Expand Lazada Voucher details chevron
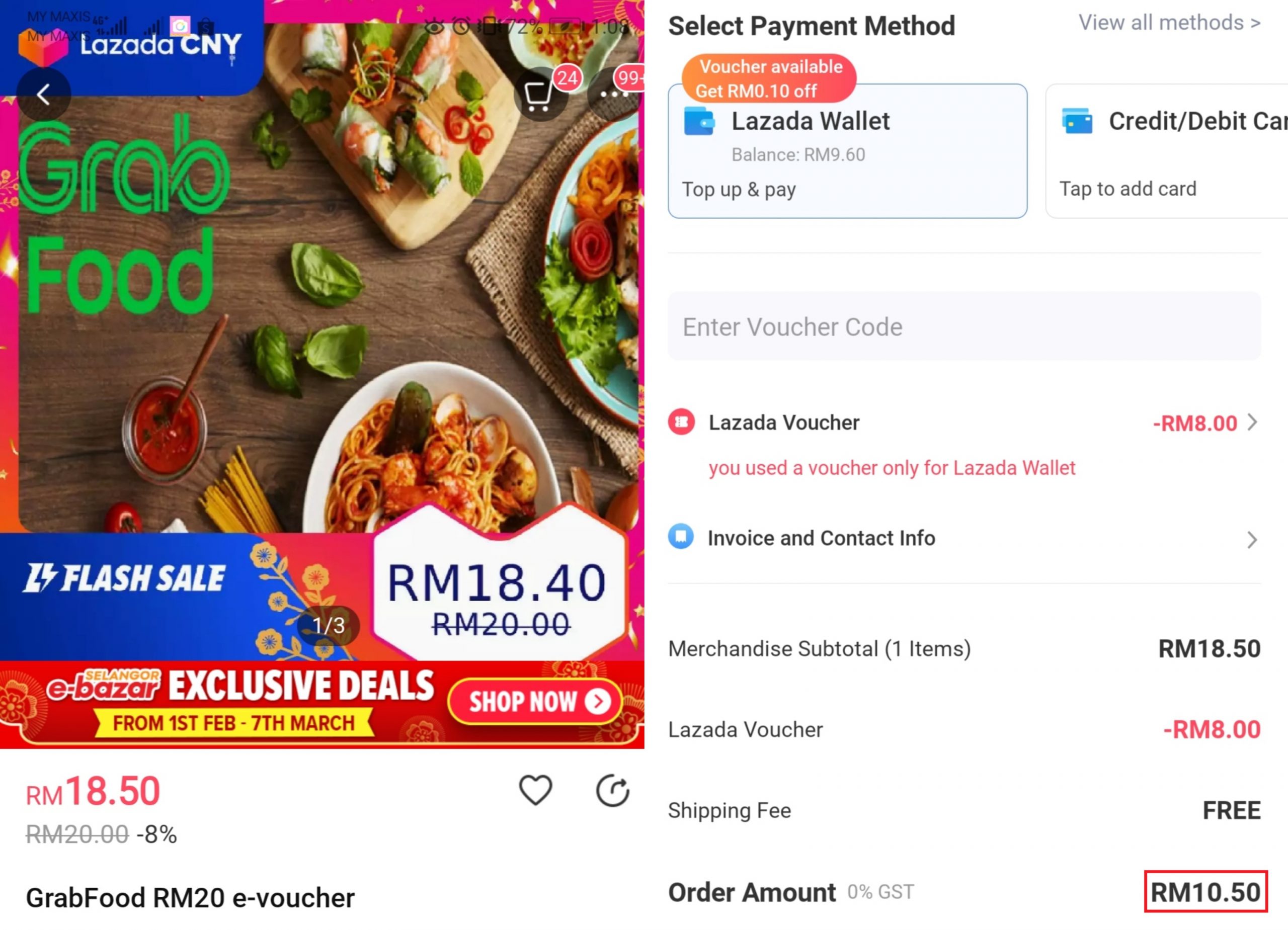This screenshot has height=930, width=1288. click(x=1252, y=422)
